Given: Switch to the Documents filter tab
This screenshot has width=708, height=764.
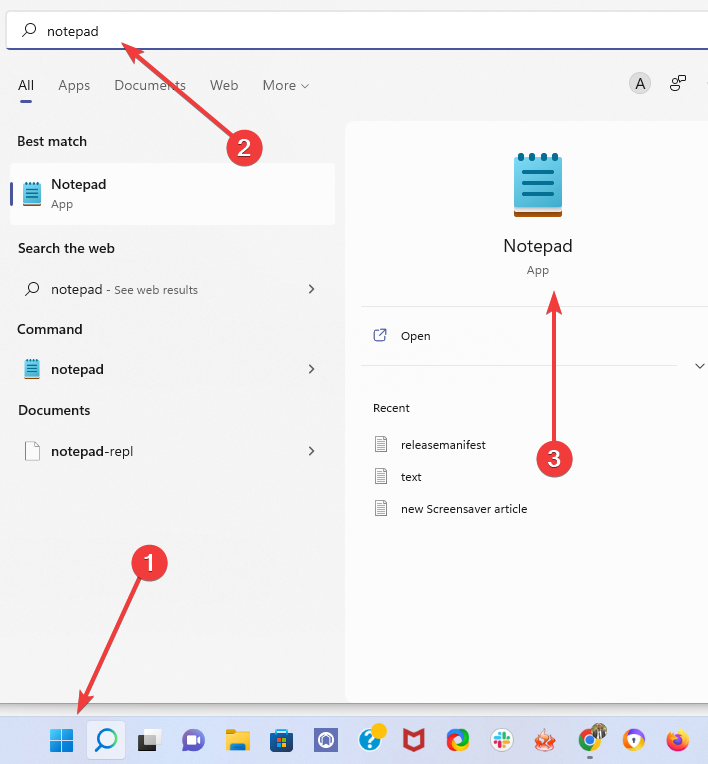Looking at the screenshot, I should pos(150,85).
